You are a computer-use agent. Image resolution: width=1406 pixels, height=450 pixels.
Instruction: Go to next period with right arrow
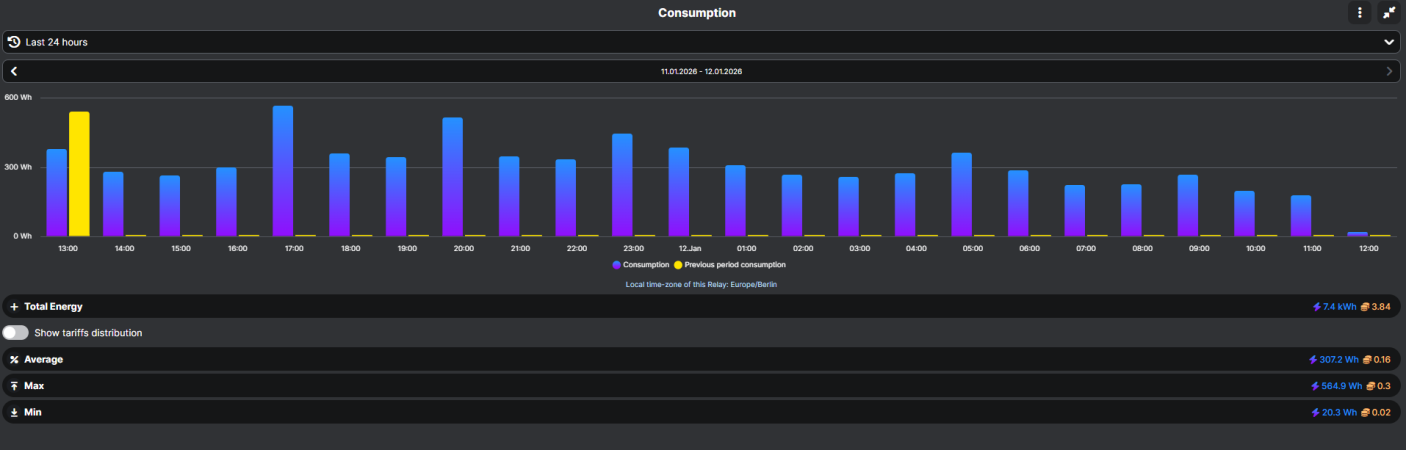[x=1389, y=72]
